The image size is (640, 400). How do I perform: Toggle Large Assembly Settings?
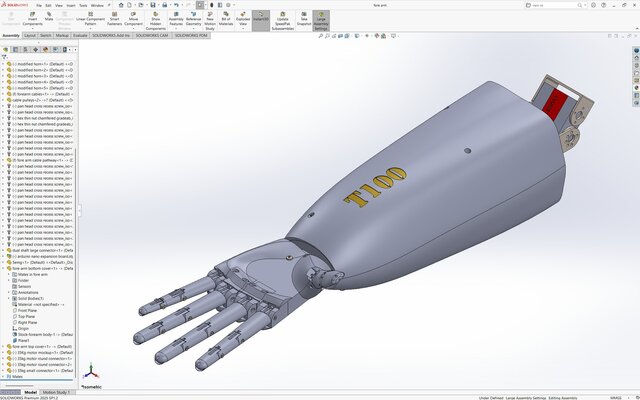[321, 21]
